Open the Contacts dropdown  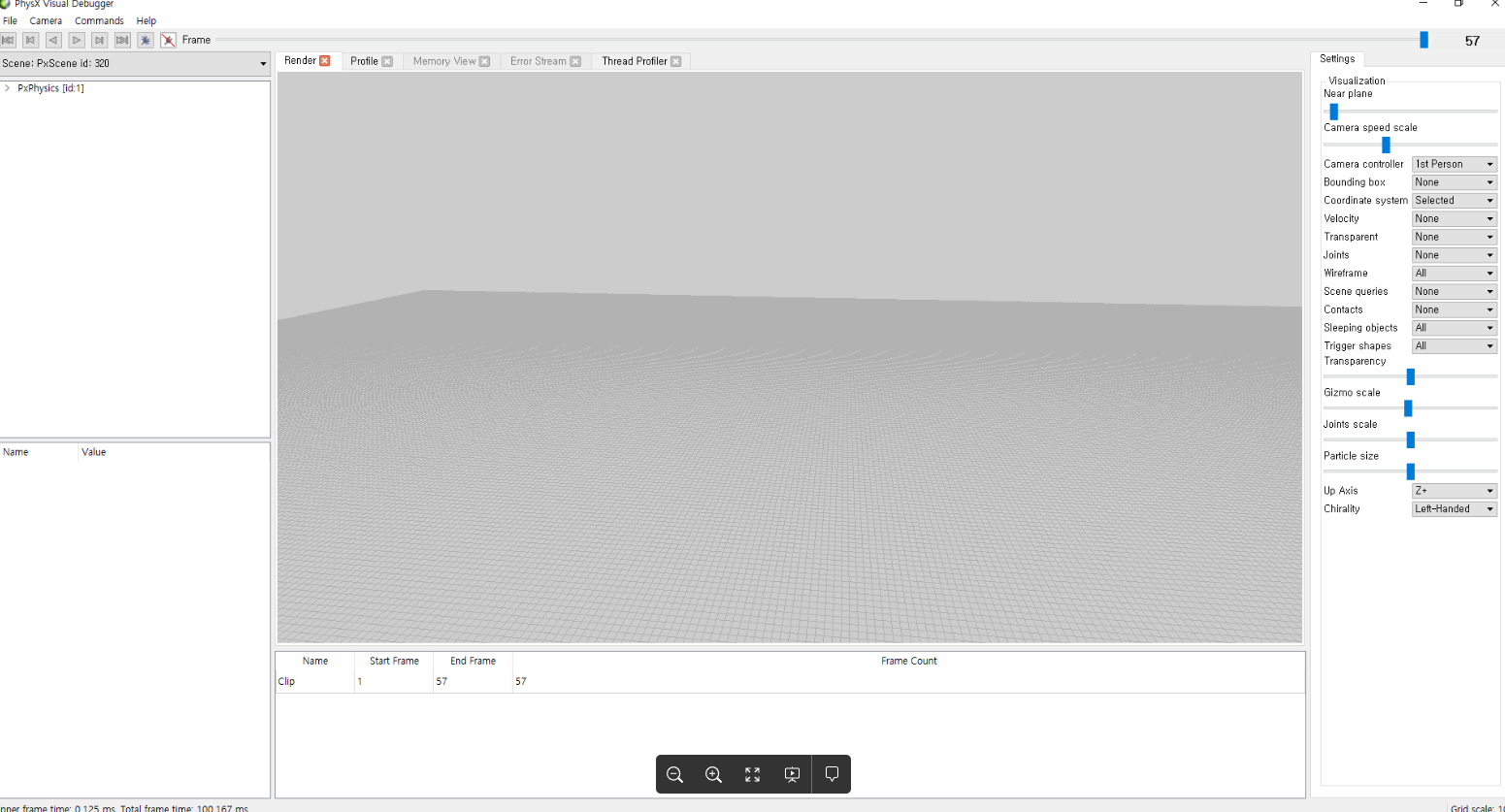1455,309
